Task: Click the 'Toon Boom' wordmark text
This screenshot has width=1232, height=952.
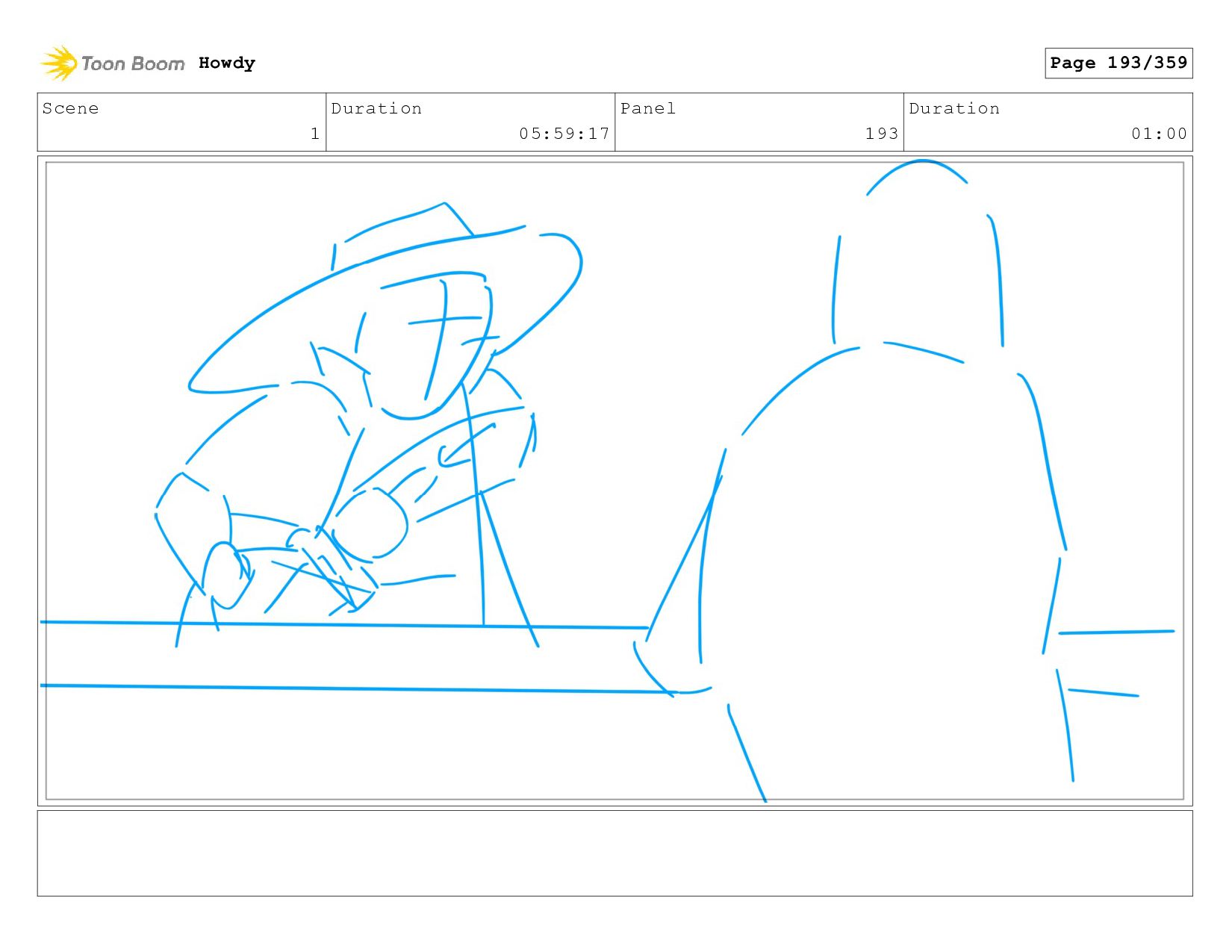Action: click(x=133, y=63)
